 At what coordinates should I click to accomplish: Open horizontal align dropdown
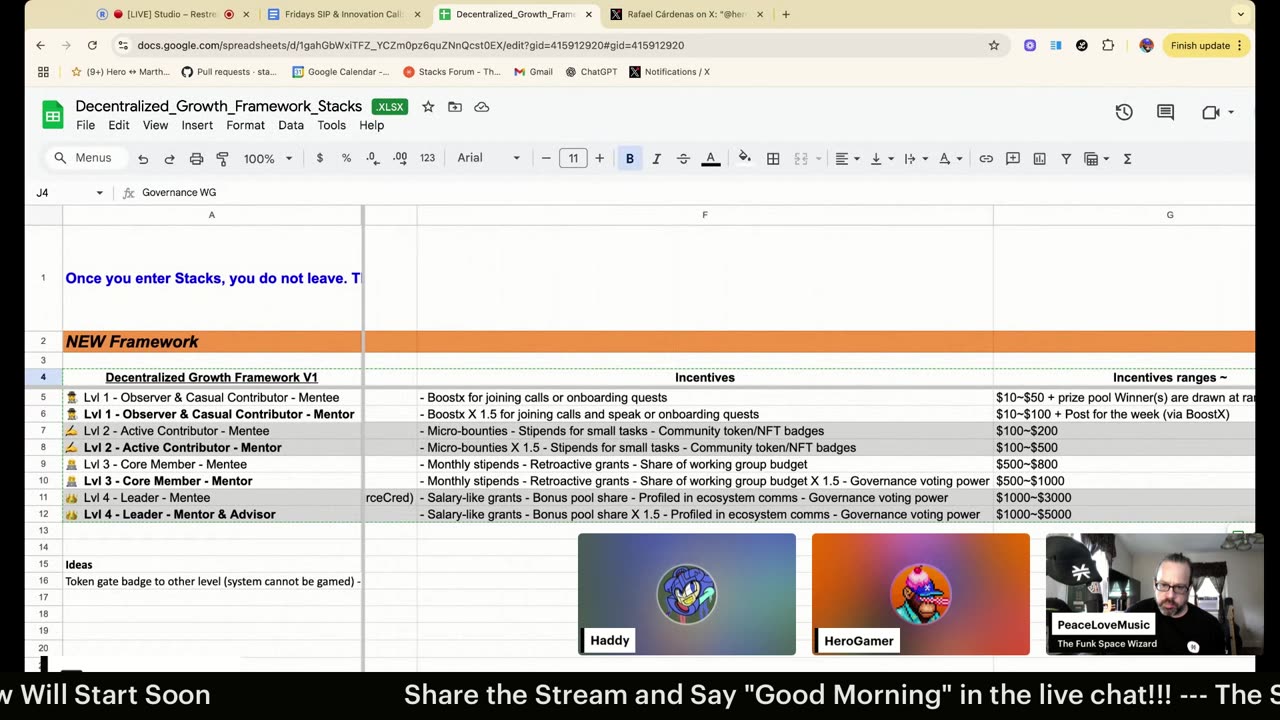click(847, 158)
